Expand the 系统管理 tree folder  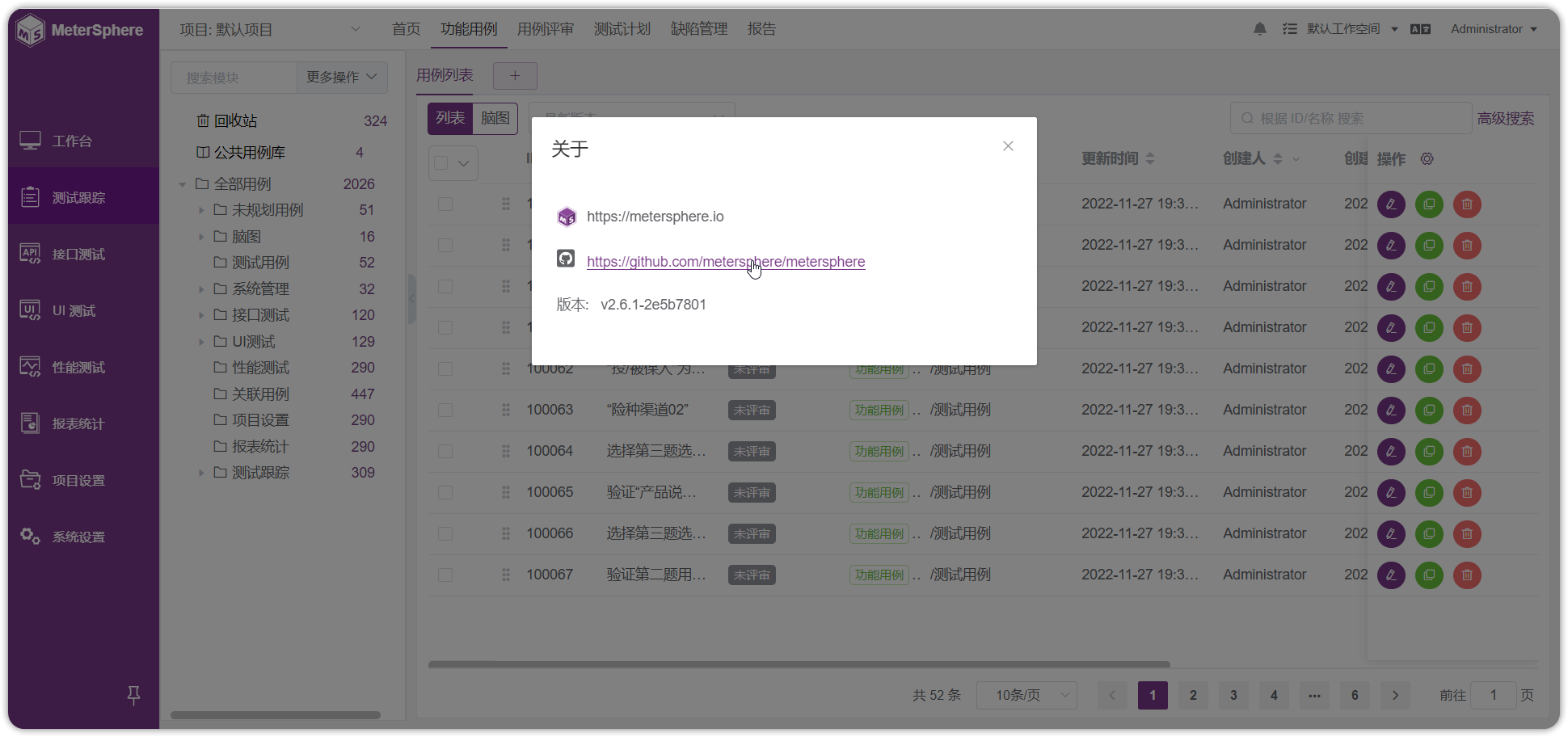pos(201,289)
